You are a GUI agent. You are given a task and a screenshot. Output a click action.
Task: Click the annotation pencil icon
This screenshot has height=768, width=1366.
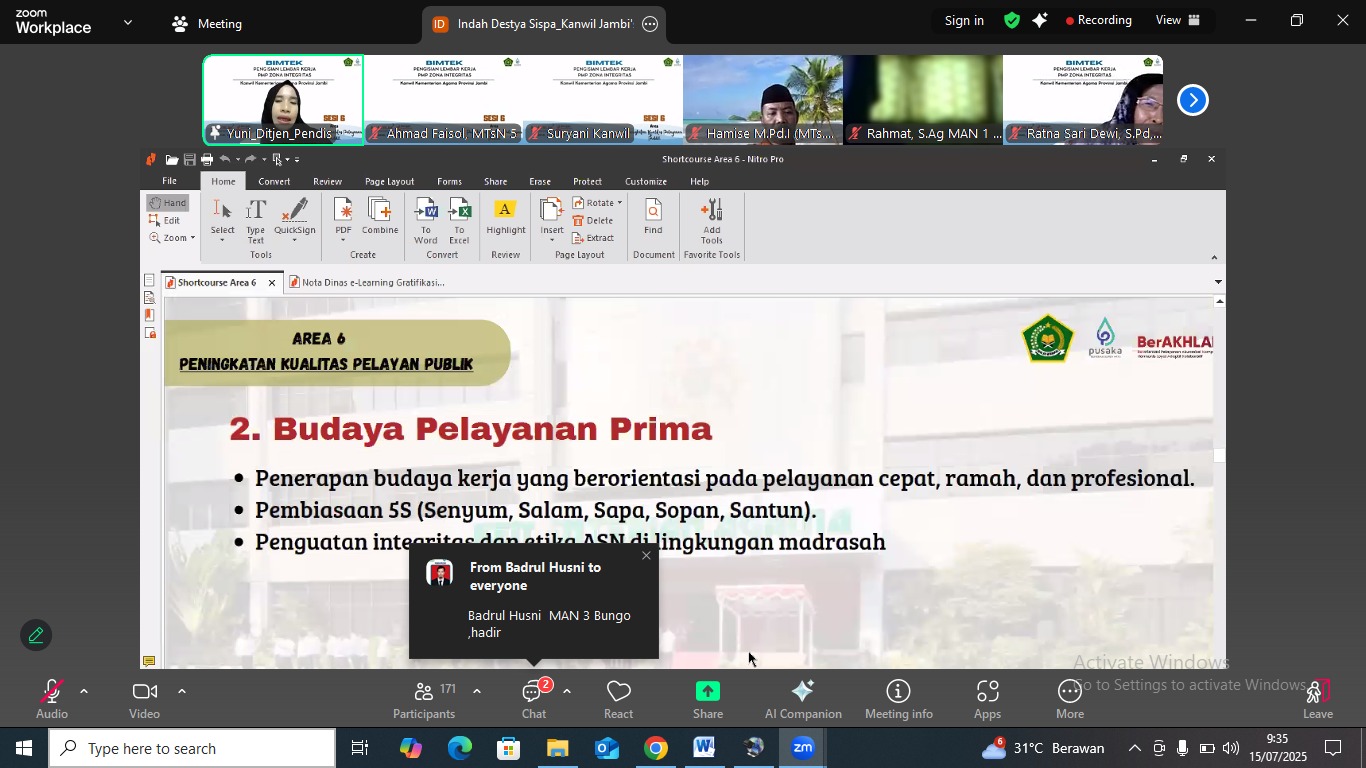click(x=36, y=636)
